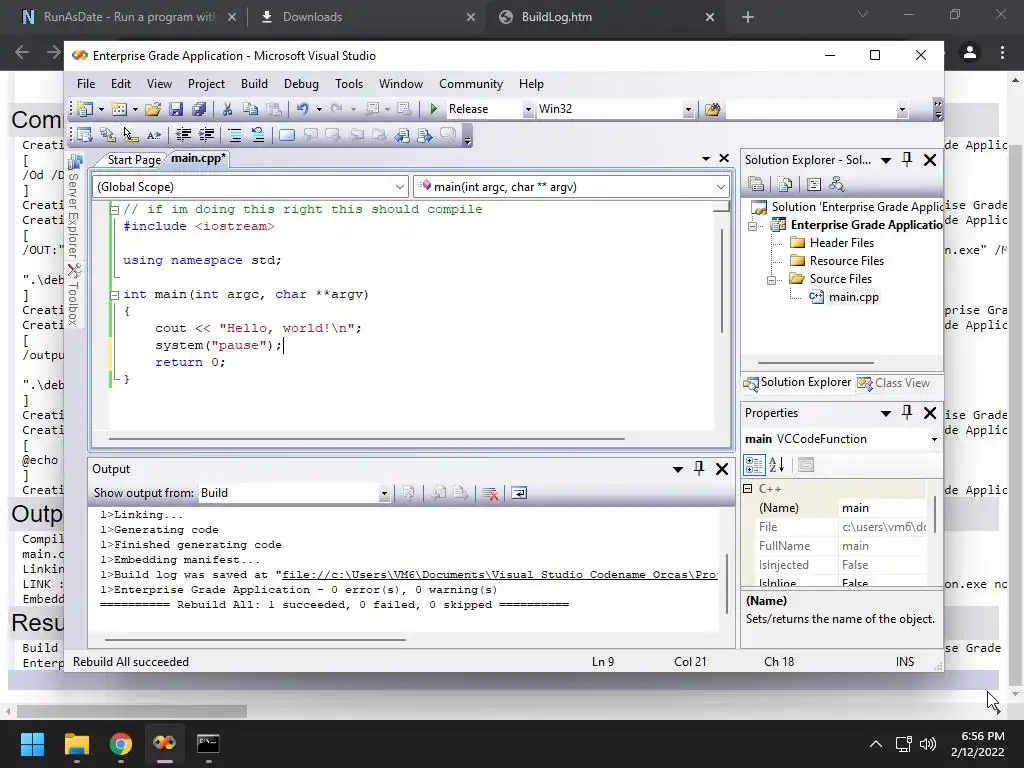Select Categorized view in Properties panel
Screen dimensions: 1024x768
click(x=754, y=465)
